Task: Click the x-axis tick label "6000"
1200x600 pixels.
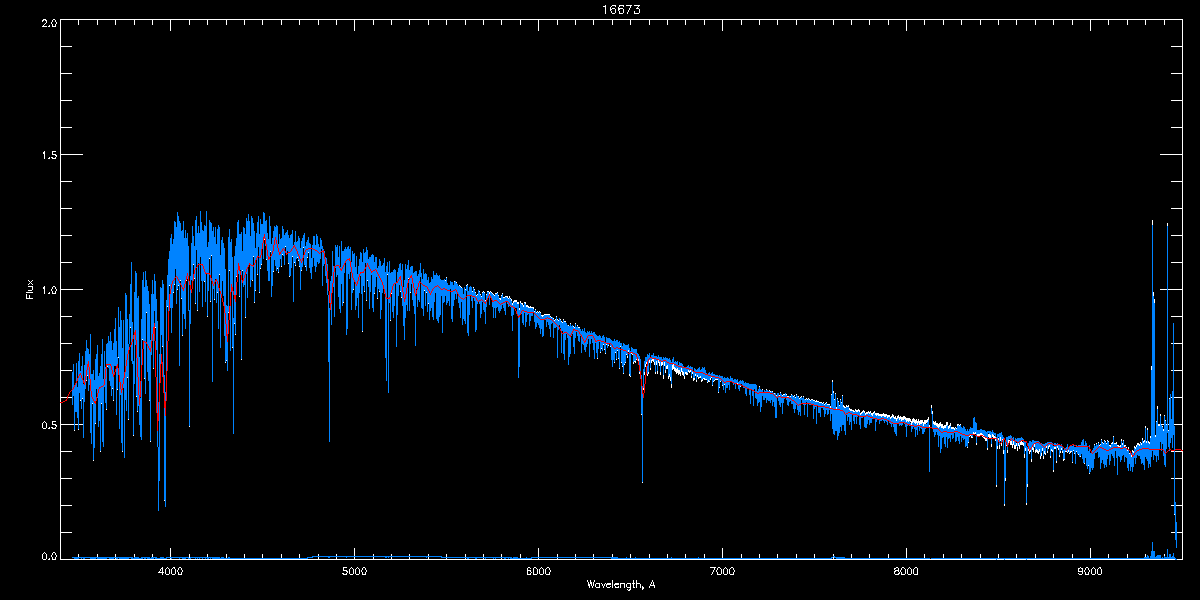Action: click(x=538, y=571)
